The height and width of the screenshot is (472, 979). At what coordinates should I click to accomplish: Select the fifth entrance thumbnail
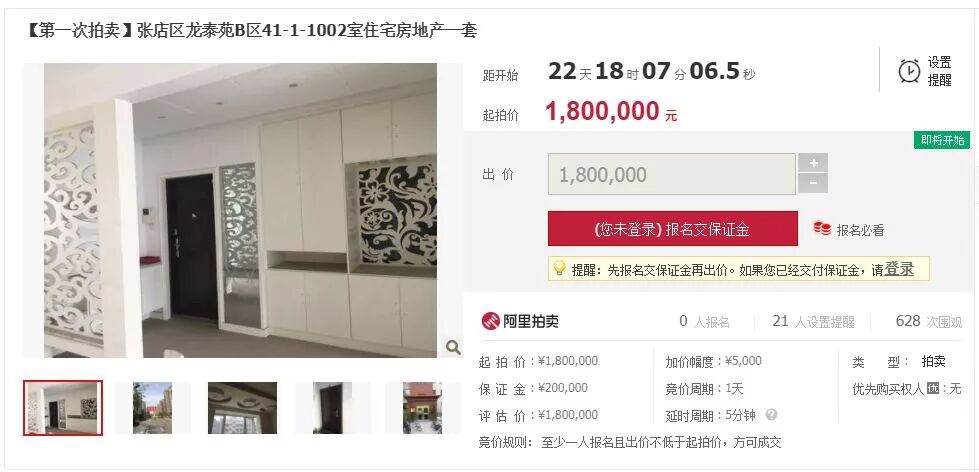pyautogui.click(x=422, y=408)
